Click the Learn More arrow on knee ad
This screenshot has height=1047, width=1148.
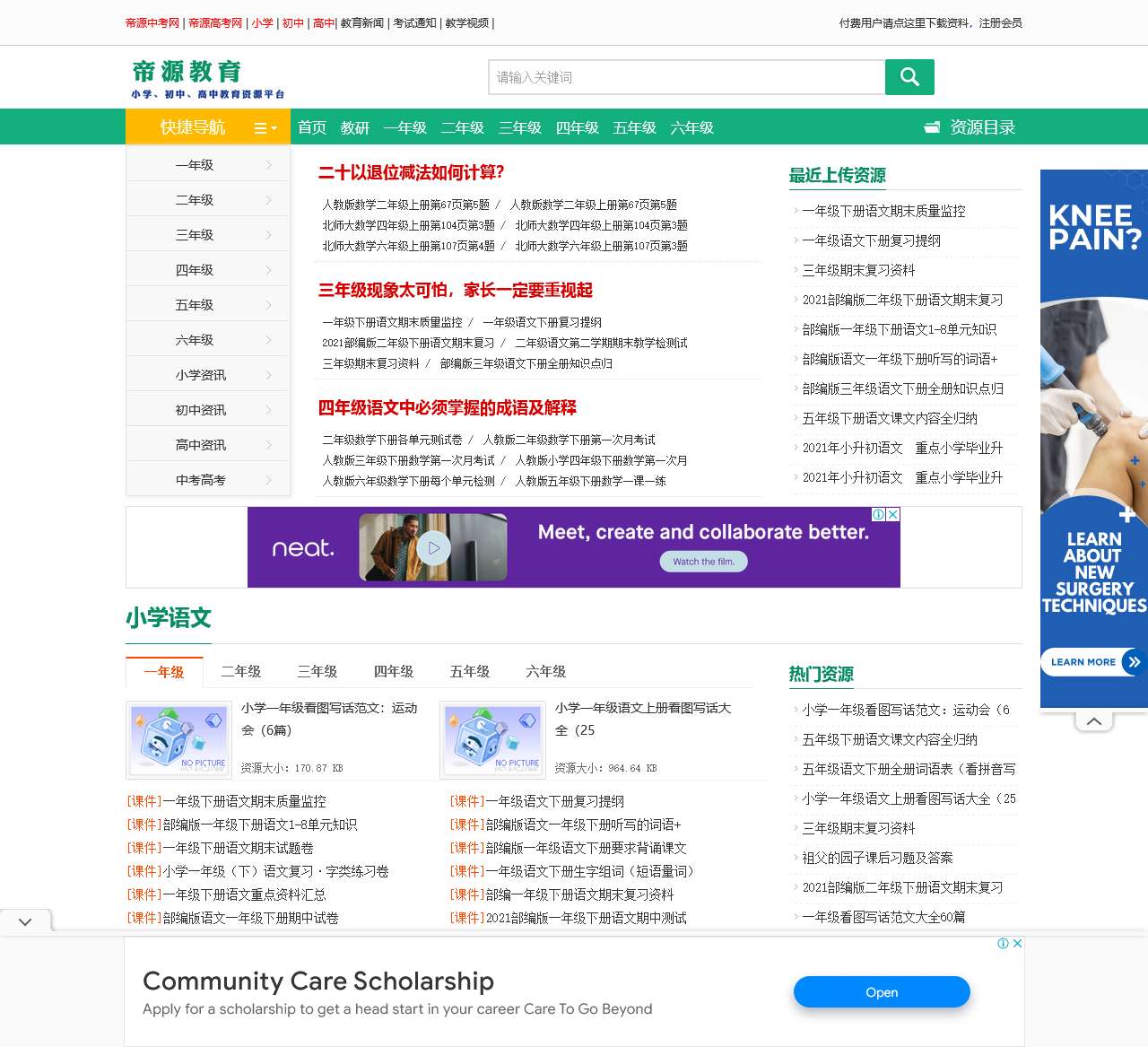pyautogui.click(x=1134, y=662)
